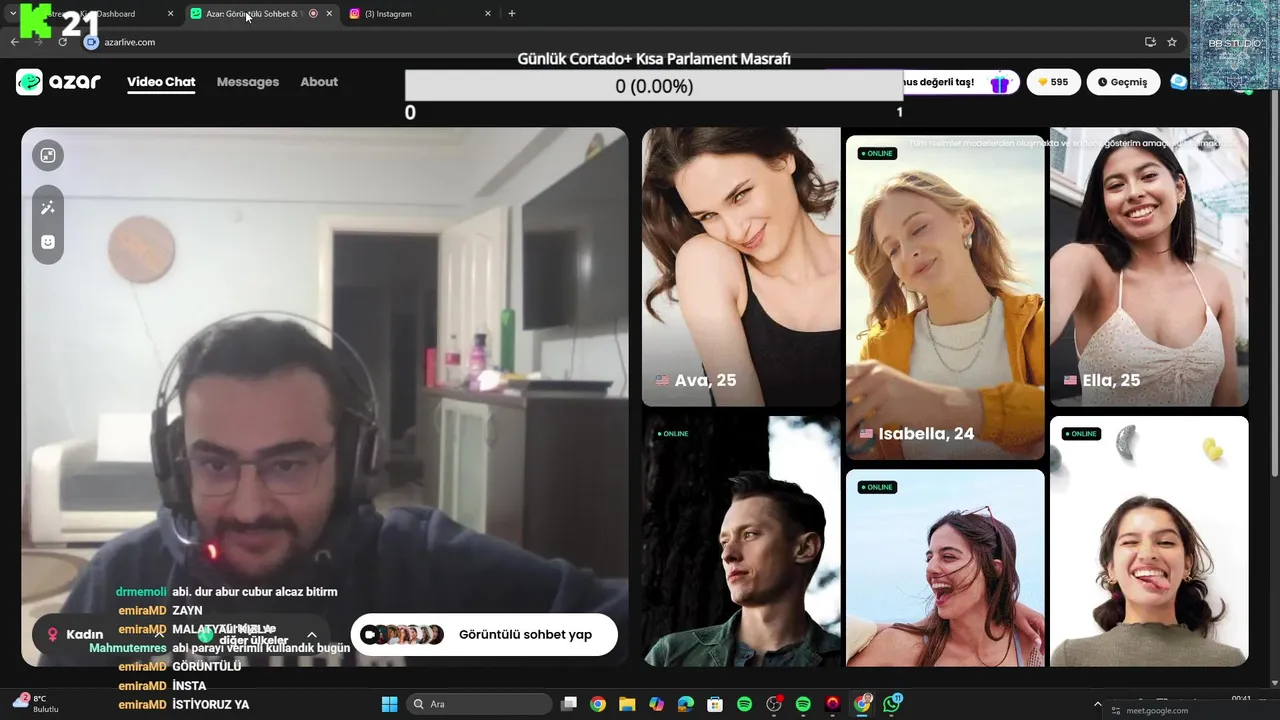Open Ella, 25 profile card
The width and height of the screenshot is (1280, 720).
1149,267
